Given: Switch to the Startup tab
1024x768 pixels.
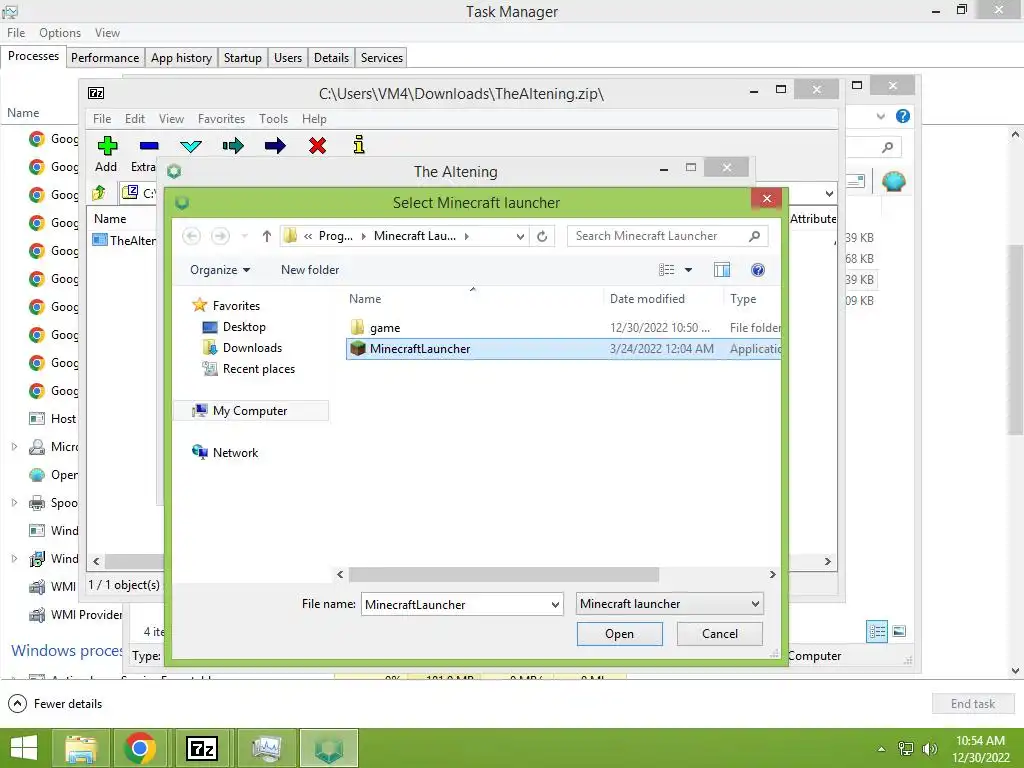Looking at the screenshot, I should click(x=243, y=57).
